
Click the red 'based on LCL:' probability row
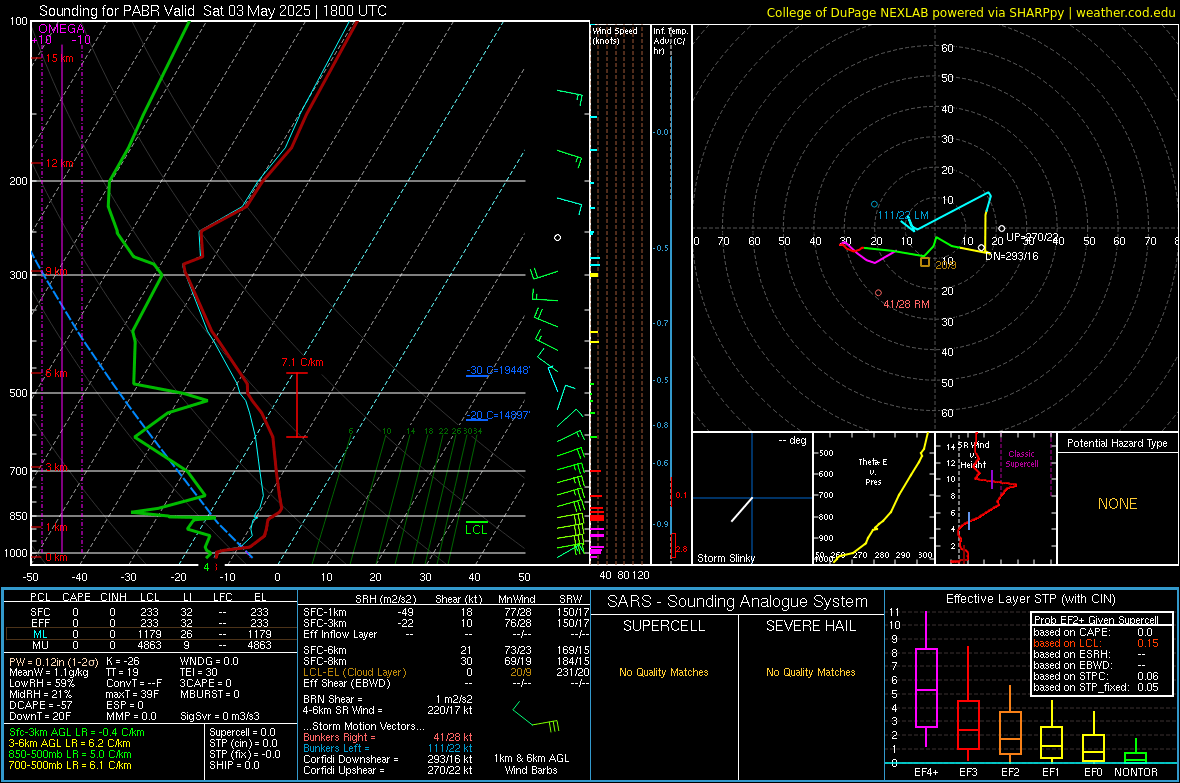(1096, 643)
